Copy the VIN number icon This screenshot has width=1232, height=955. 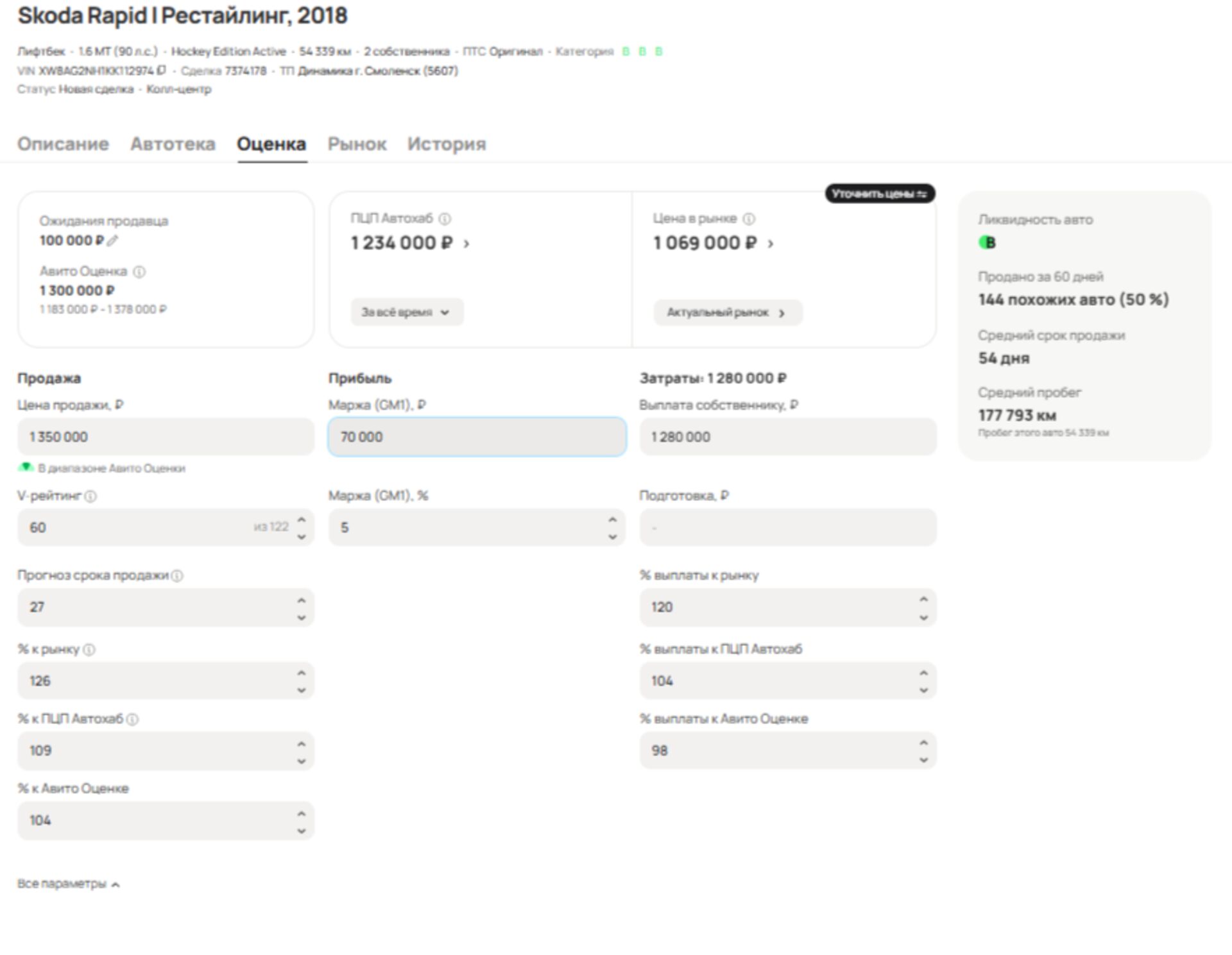point(161,70)
